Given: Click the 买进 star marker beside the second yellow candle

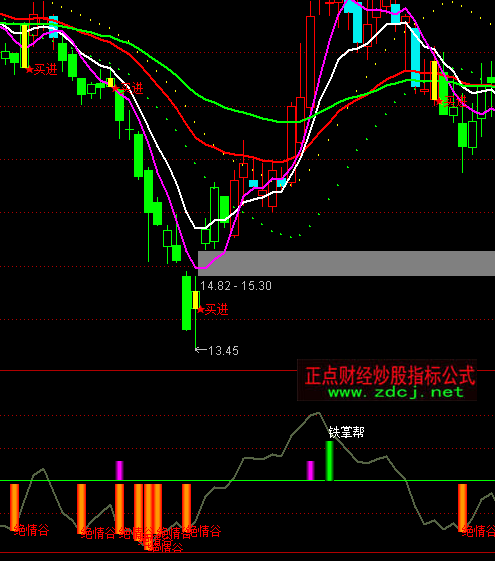Looking at the screenshot, I should (x=128, y=88).
